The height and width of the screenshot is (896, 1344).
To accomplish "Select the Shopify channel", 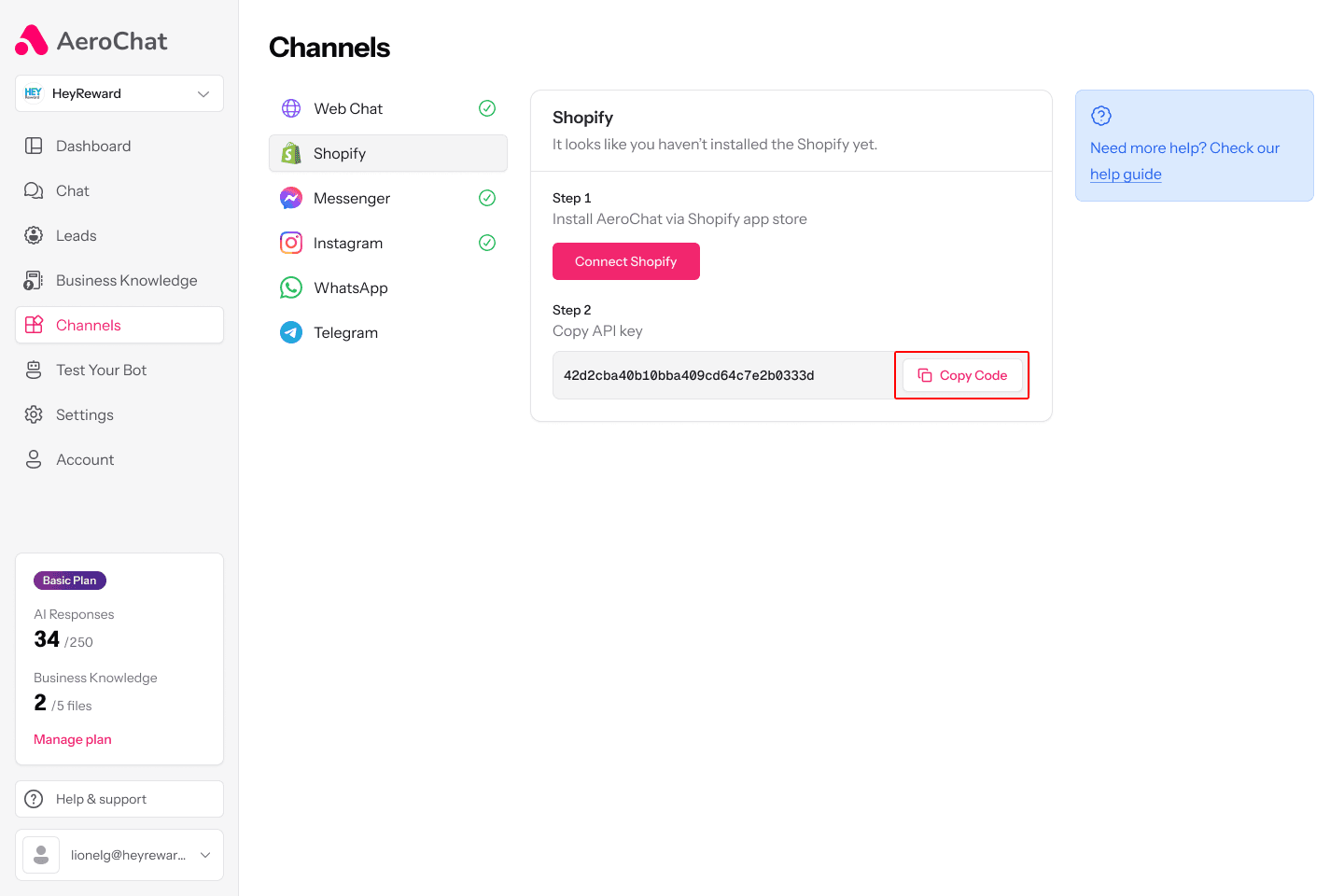I will pyautogui.click(x=388, y=153).
